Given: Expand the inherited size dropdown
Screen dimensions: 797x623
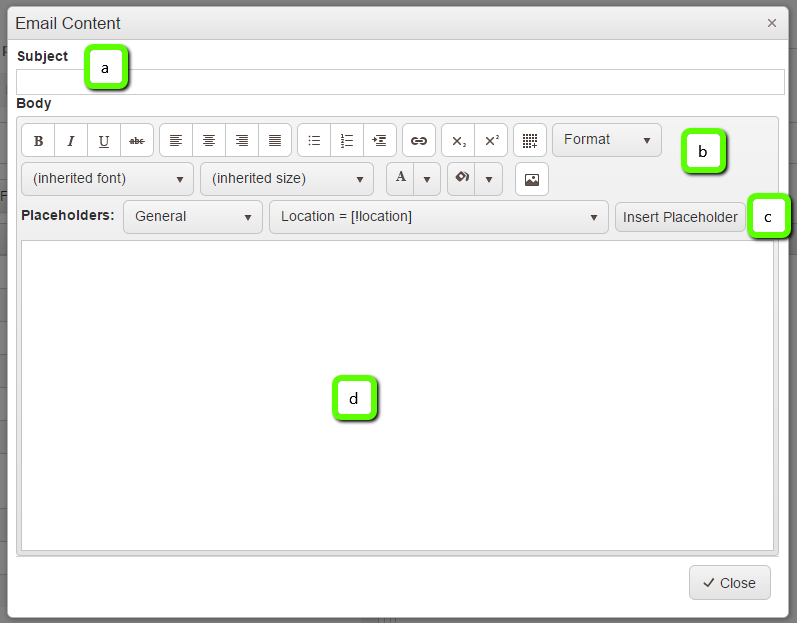Looking at the screenshot, I should coord(286,179).
